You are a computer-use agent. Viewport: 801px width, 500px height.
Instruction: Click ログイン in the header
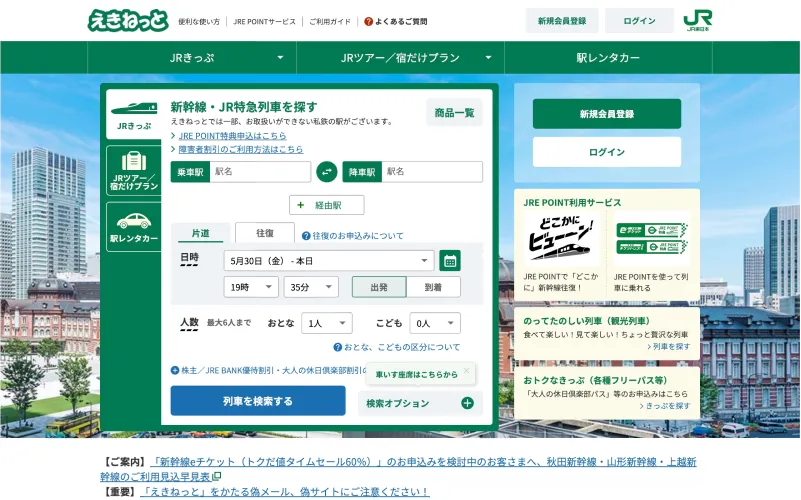pos(639,21)
